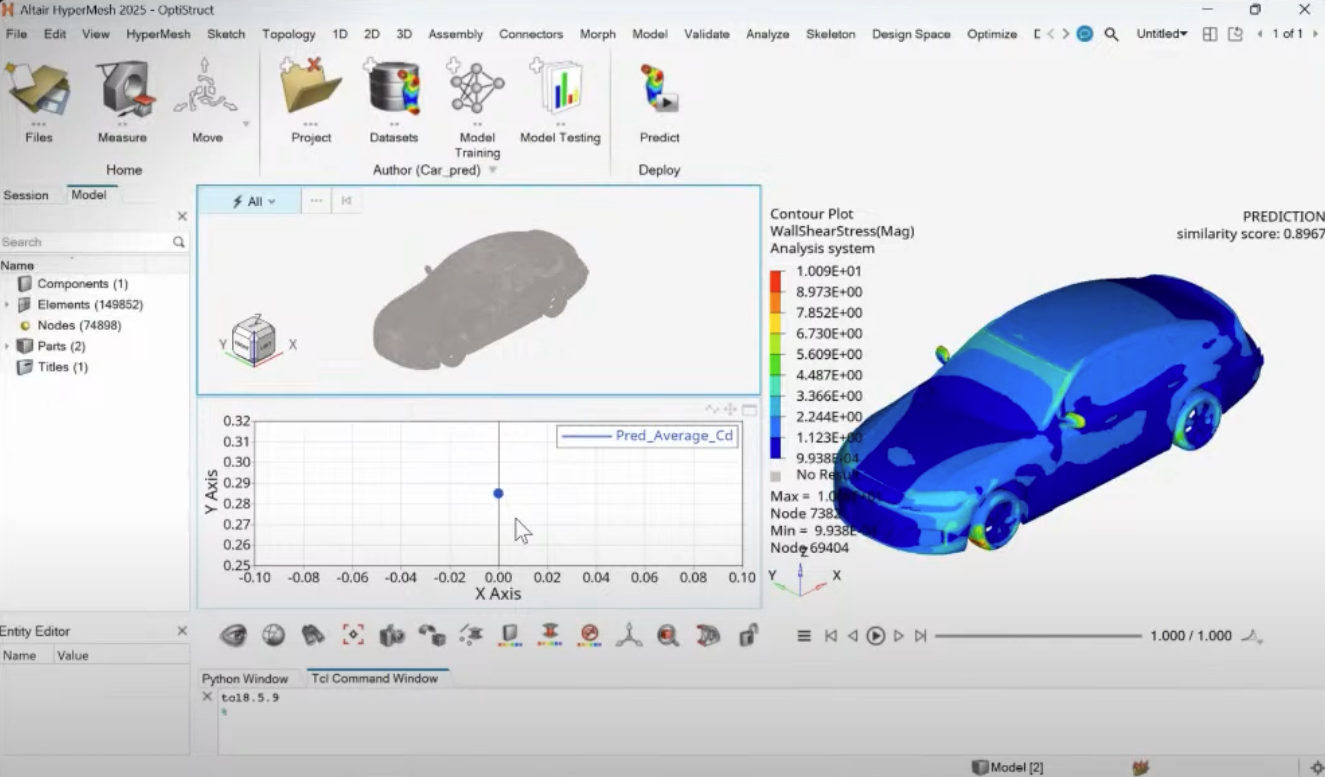The image size is (1325, 777).
Task: Step forward one animation frame
Action: click(899, 636)
